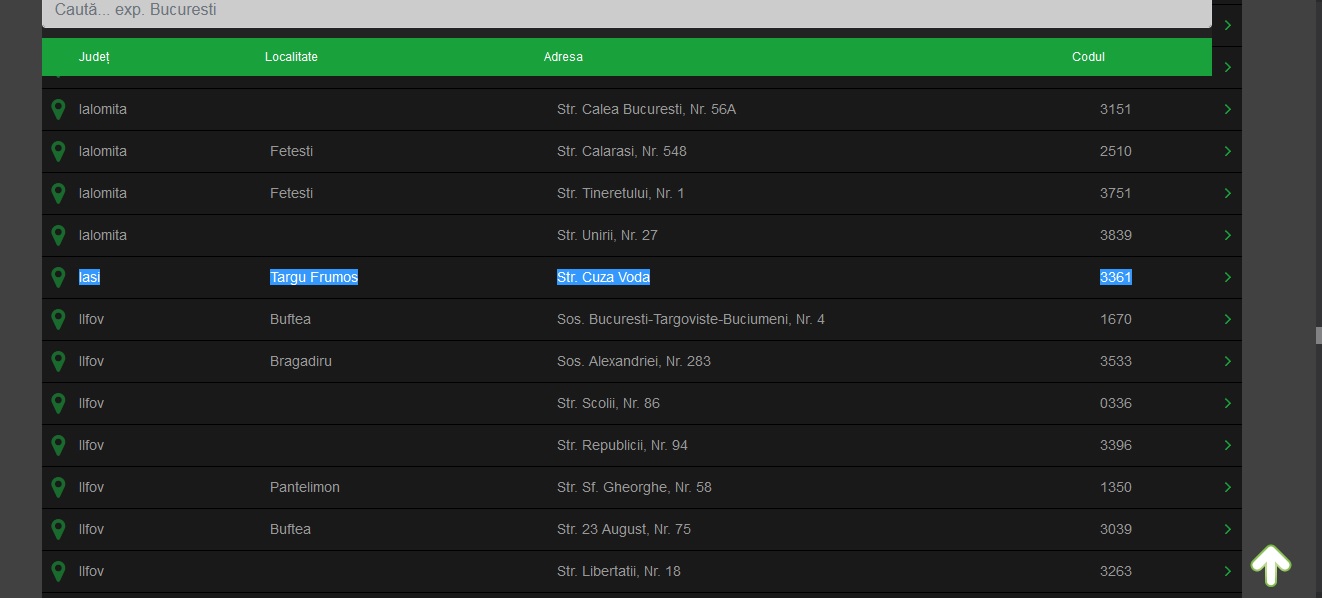Focus the 'Caută... exp. Bucuresti' search field
Image resolution: width=1322 pixels, height=601 pixels.
627,11
